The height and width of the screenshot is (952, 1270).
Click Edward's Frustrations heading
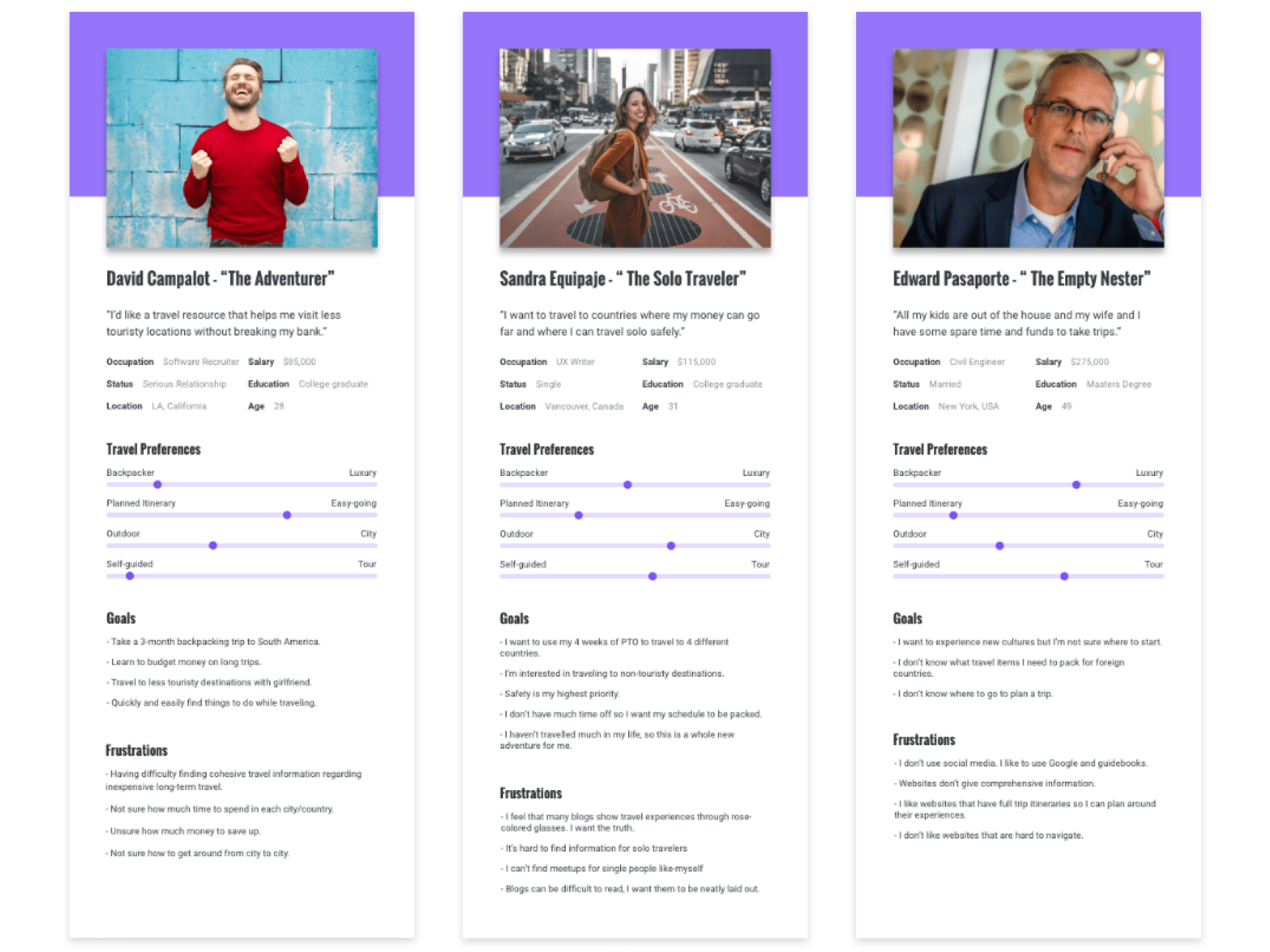click(924, 740)
